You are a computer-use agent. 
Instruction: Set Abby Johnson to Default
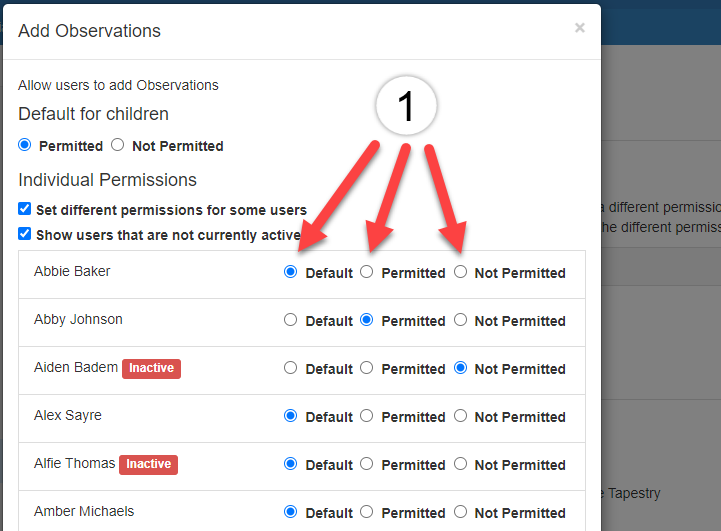coord(290,320)
